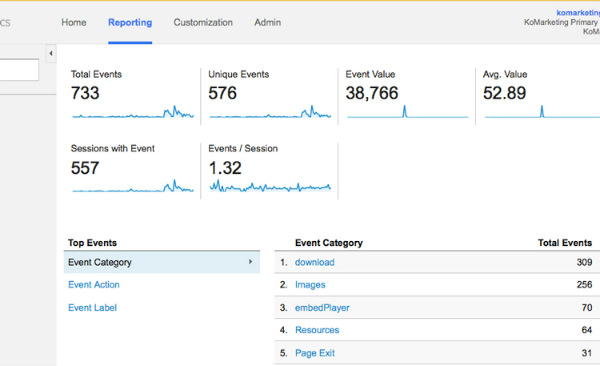Go to the Admin tab

click(268, 23)
